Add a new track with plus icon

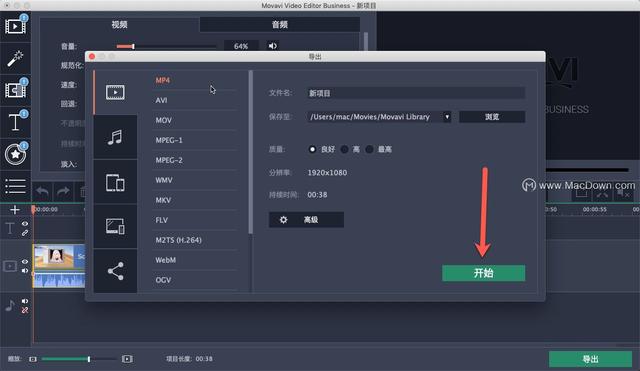coord(15,209)
